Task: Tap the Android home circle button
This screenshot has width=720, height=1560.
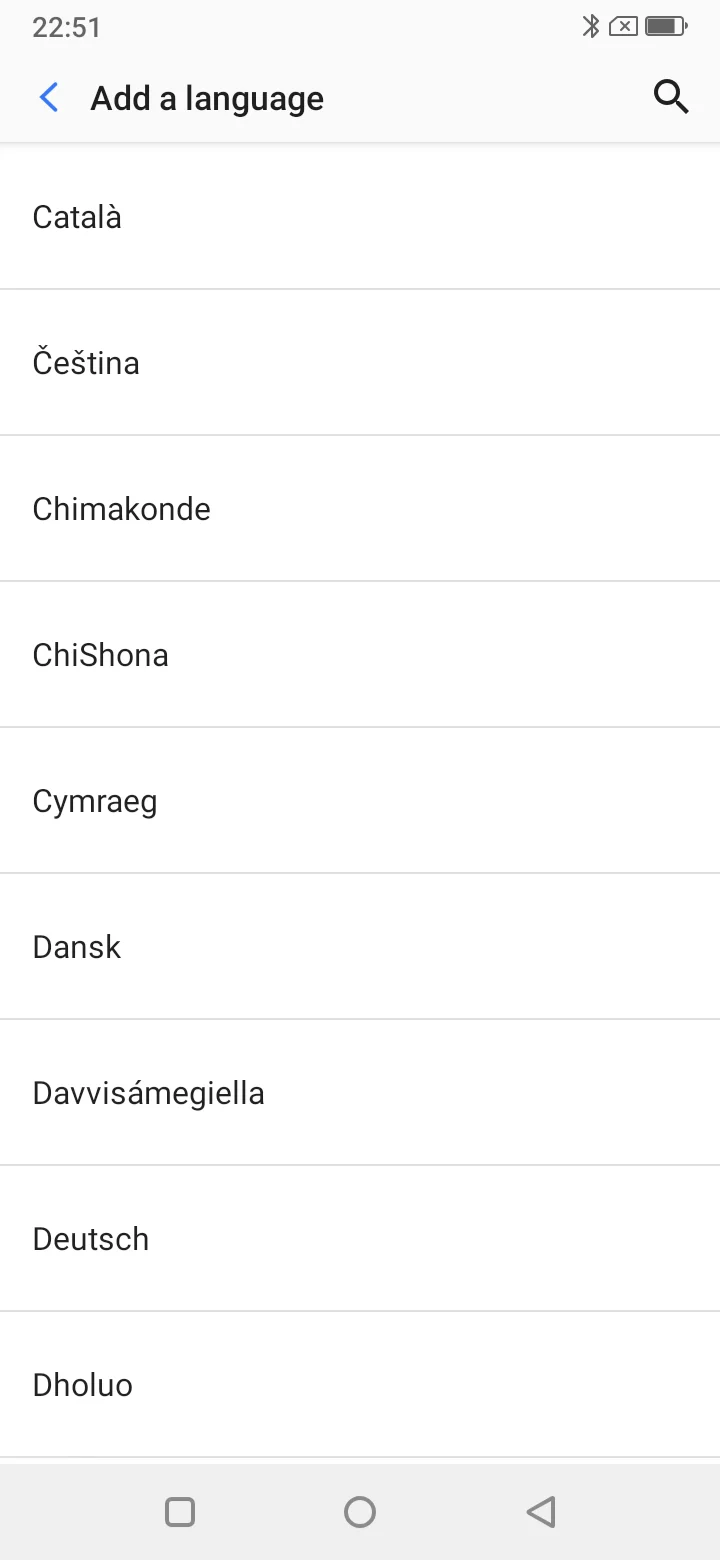Action: pos(360,1511)
